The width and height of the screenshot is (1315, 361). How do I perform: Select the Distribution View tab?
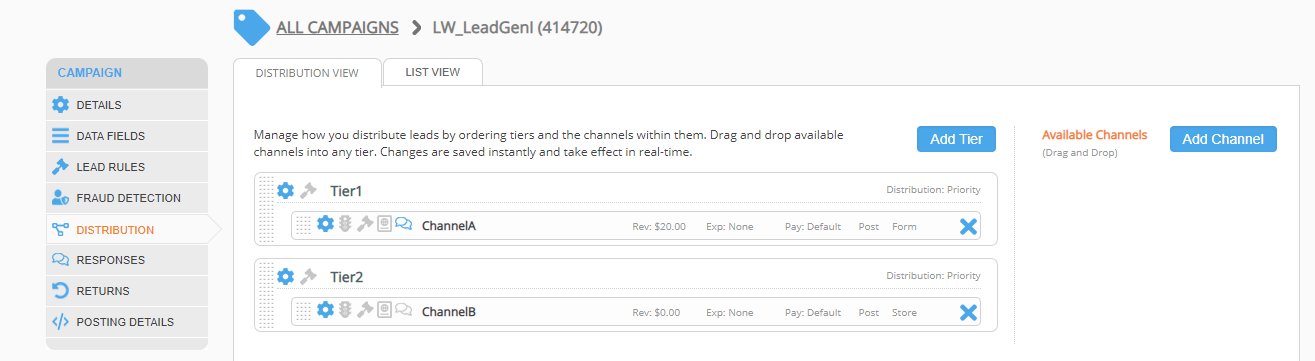click(307, 73)
